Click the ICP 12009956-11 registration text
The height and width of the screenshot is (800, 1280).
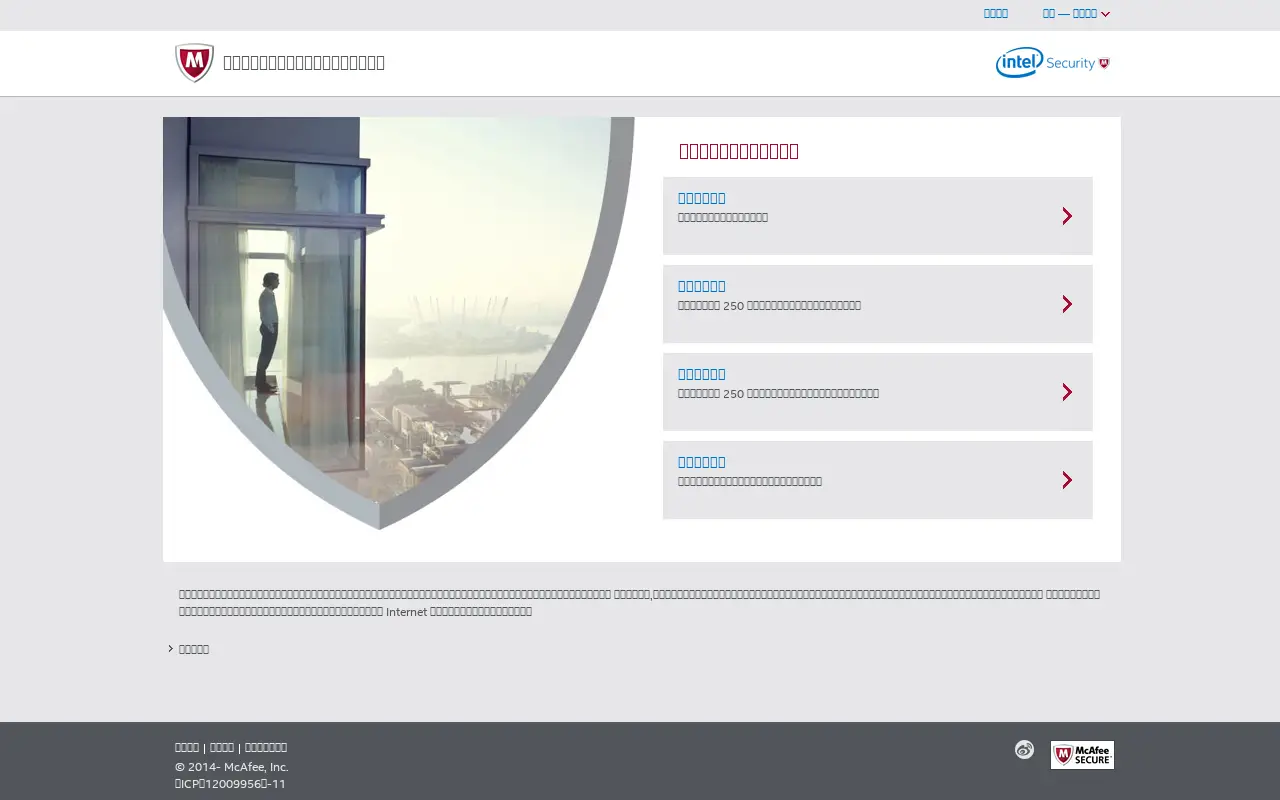tap(231, 784)
